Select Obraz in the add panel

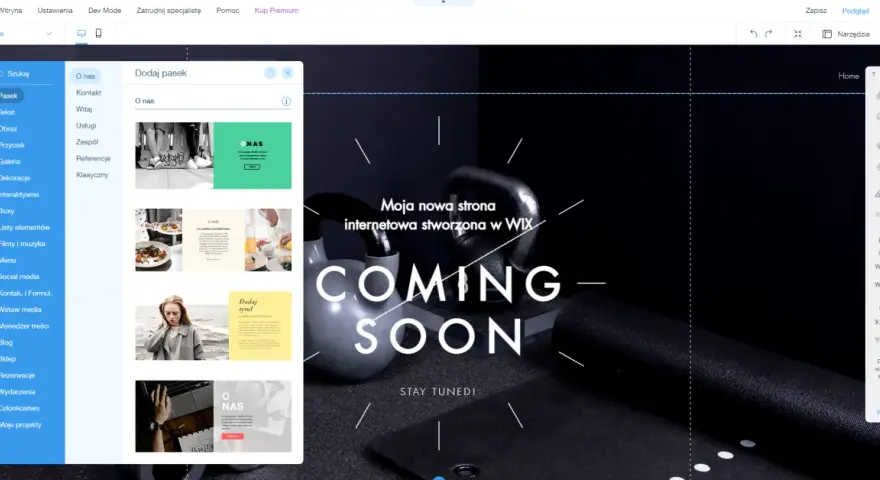coord(8,129)
